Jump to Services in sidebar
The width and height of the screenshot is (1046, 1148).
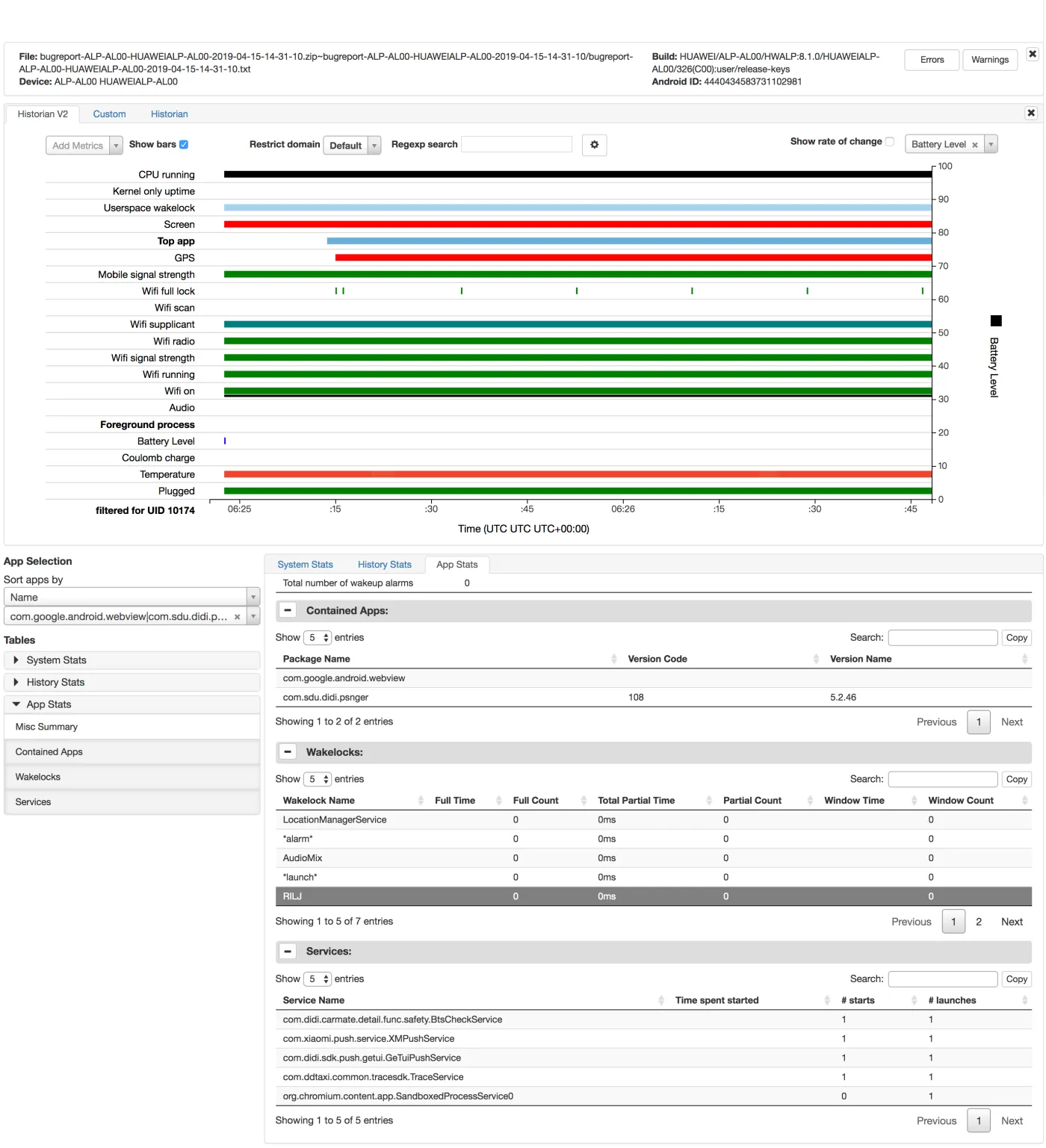(132, 802)
